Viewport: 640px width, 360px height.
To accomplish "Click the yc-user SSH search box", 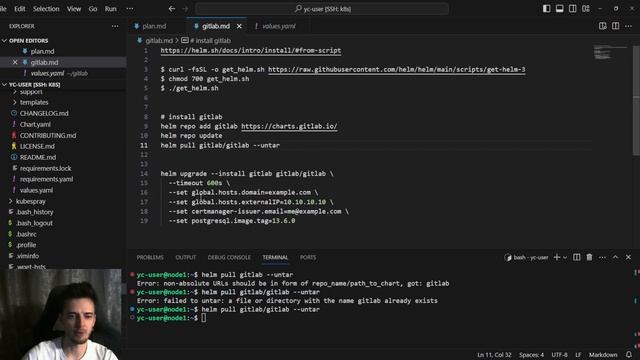I will [322, 9].
